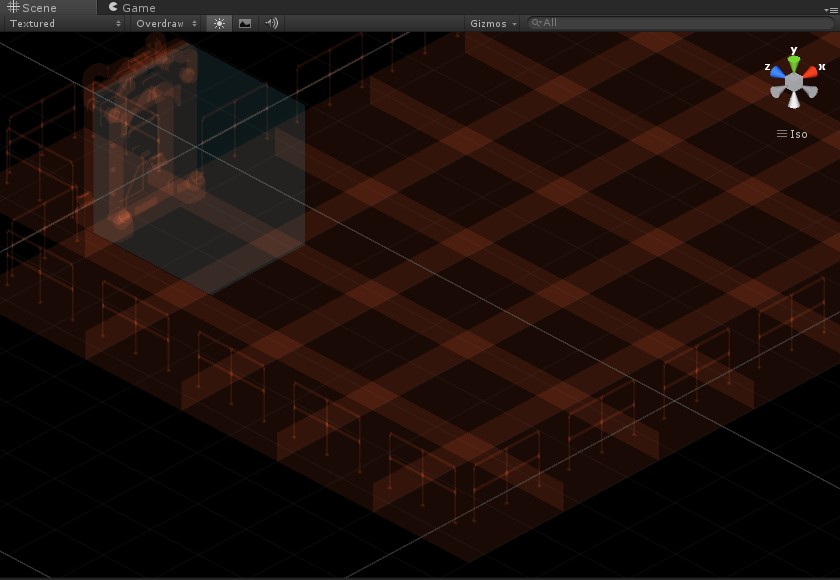Click the green Y axis cone on gizmo
Screen dimensions: 840x580
[x=794, y=60]
